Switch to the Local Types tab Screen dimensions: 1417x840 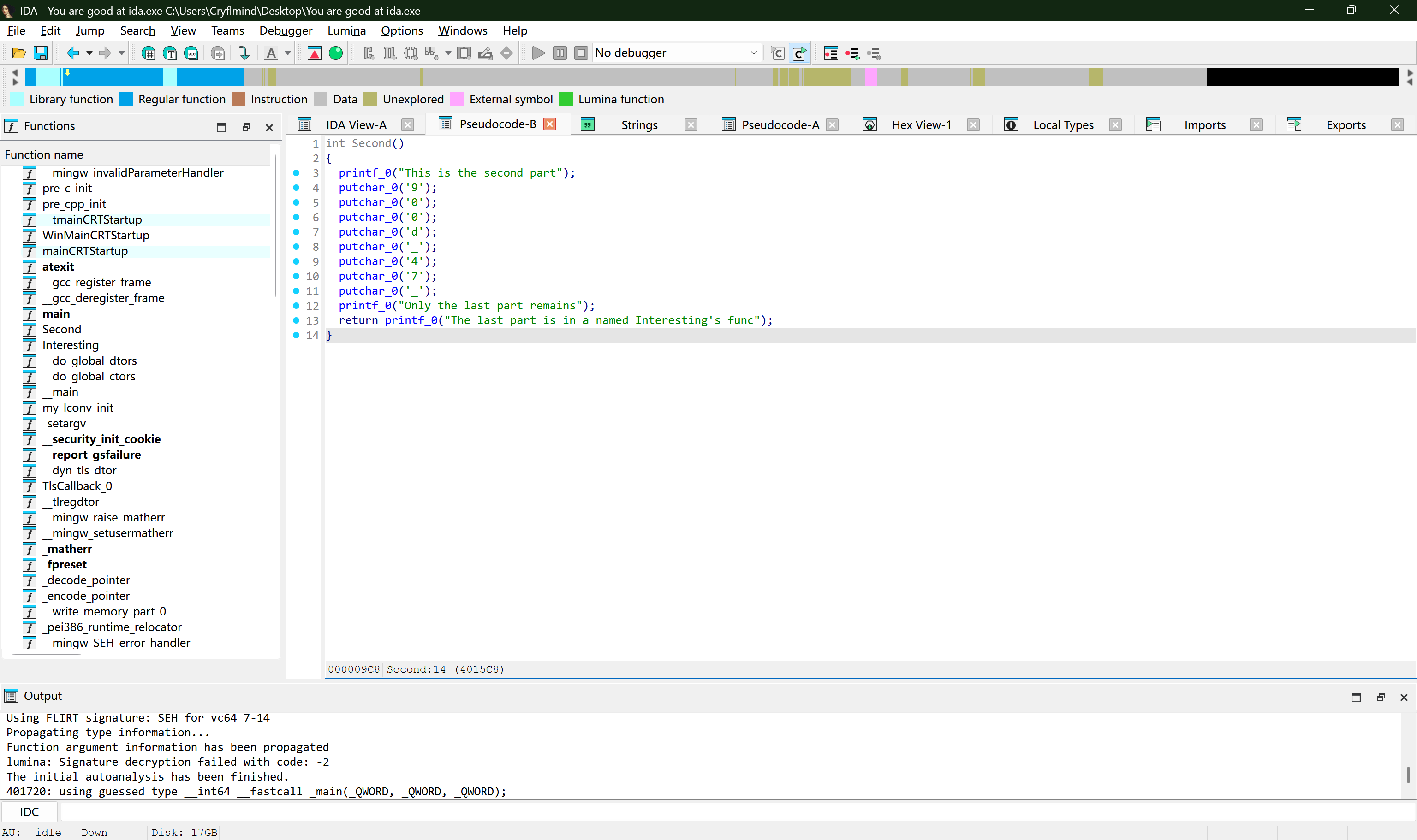click(x=1064, y=124)
